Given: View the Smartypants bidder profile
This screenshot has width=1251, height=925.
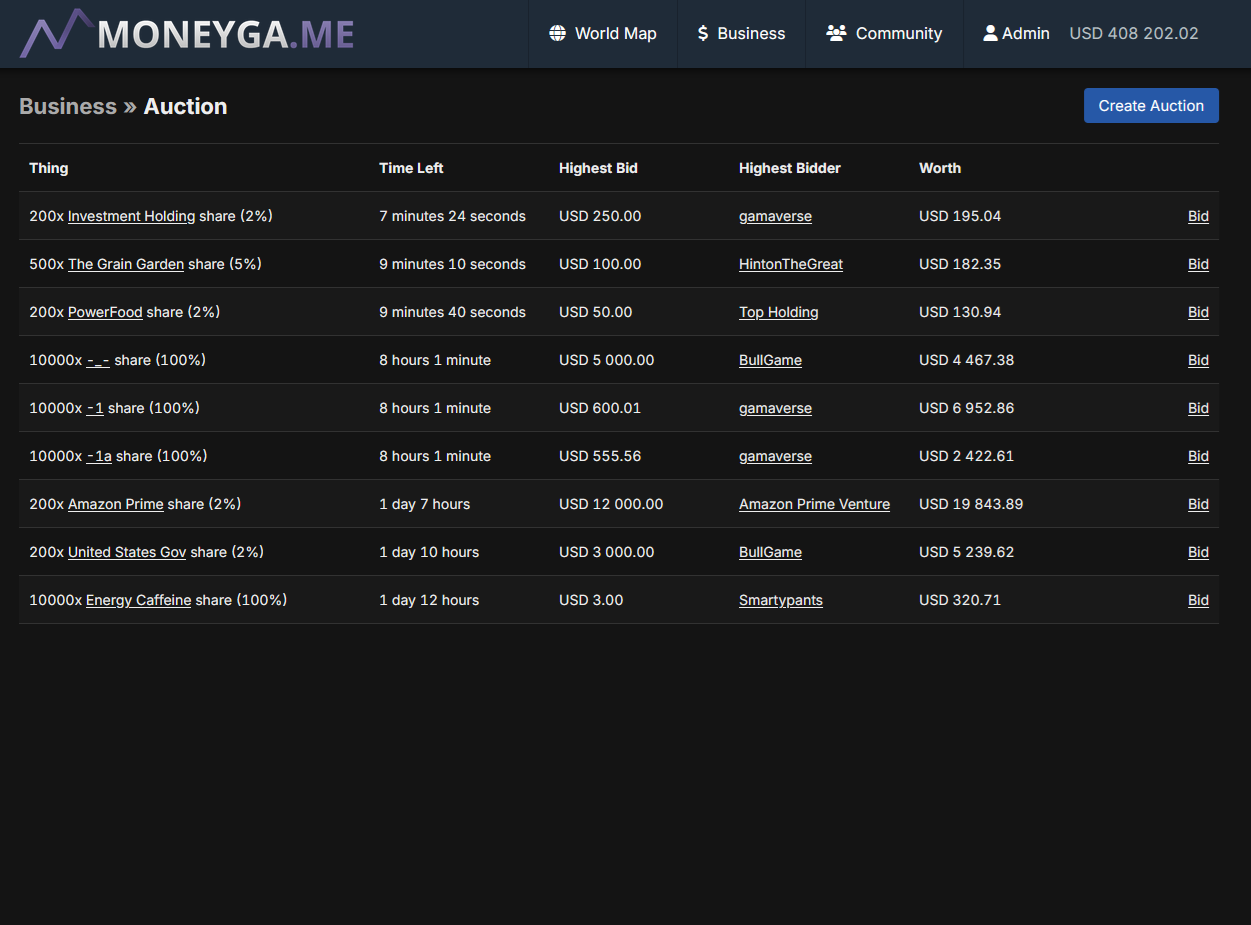Looking at the screenshot, I should tap(780, 600).
